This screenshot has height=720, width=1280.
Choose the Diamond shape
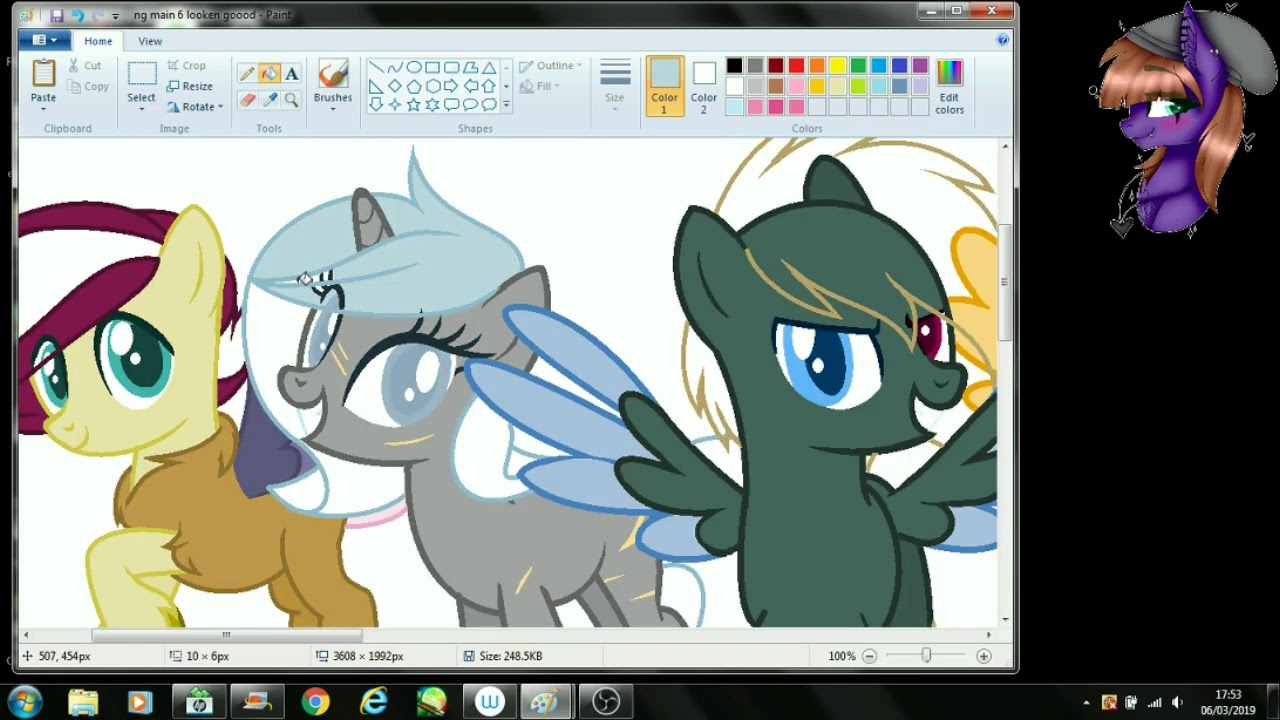pos(395,86)
